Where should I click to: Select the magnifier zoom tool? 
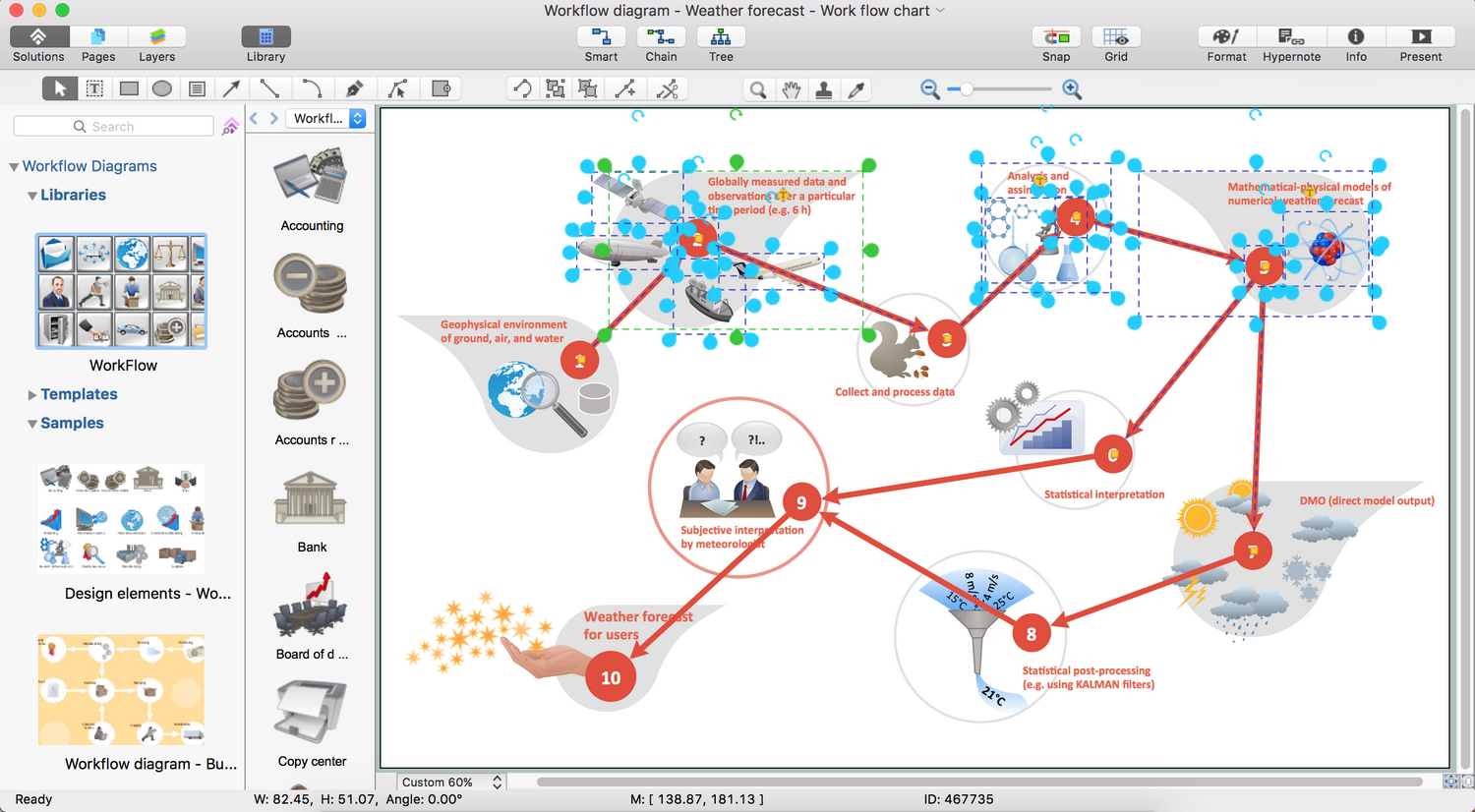[758, 89]
